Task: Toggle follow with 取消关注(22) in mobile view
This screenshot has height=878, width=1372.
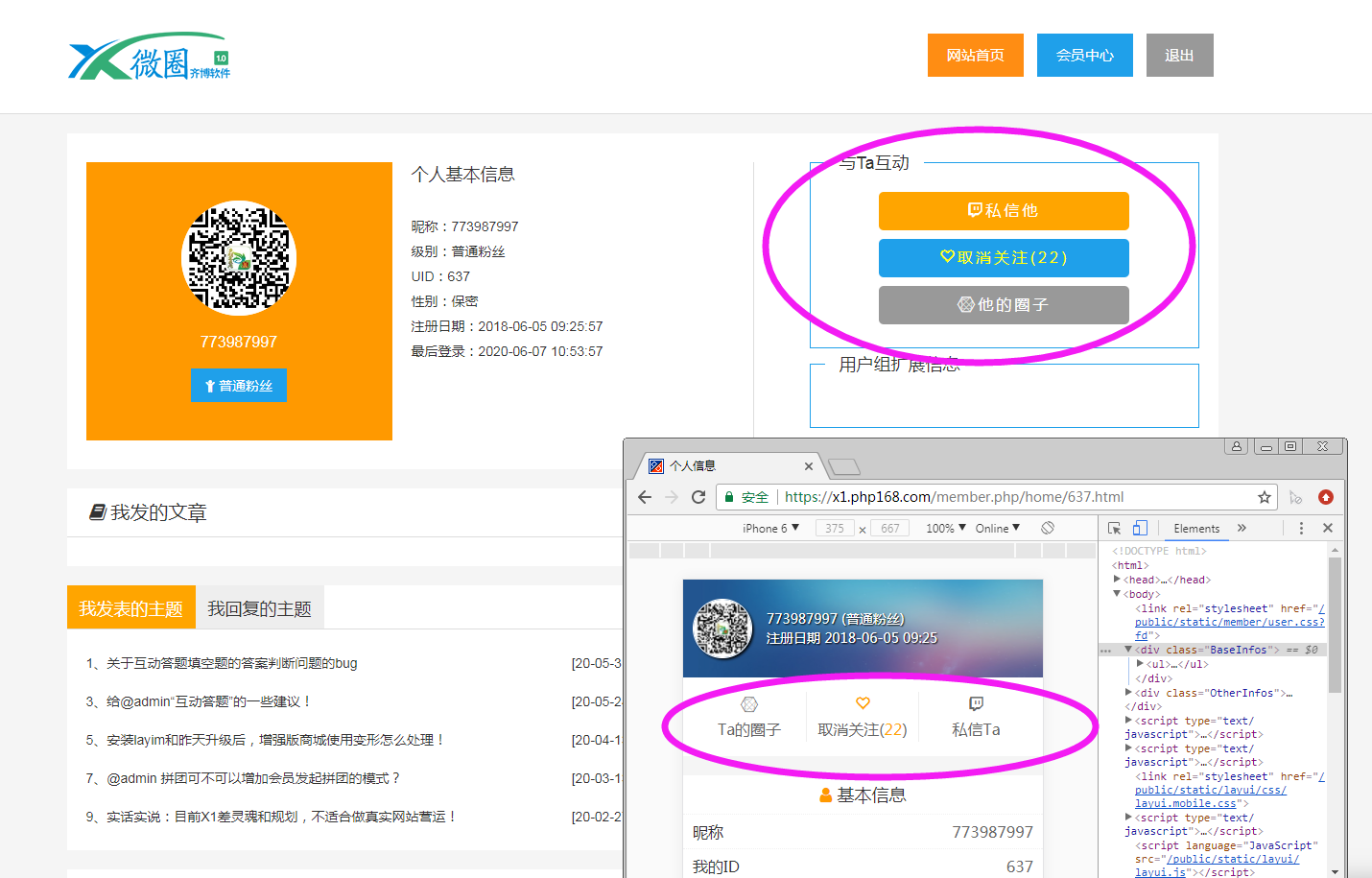Action: [862, 729]
